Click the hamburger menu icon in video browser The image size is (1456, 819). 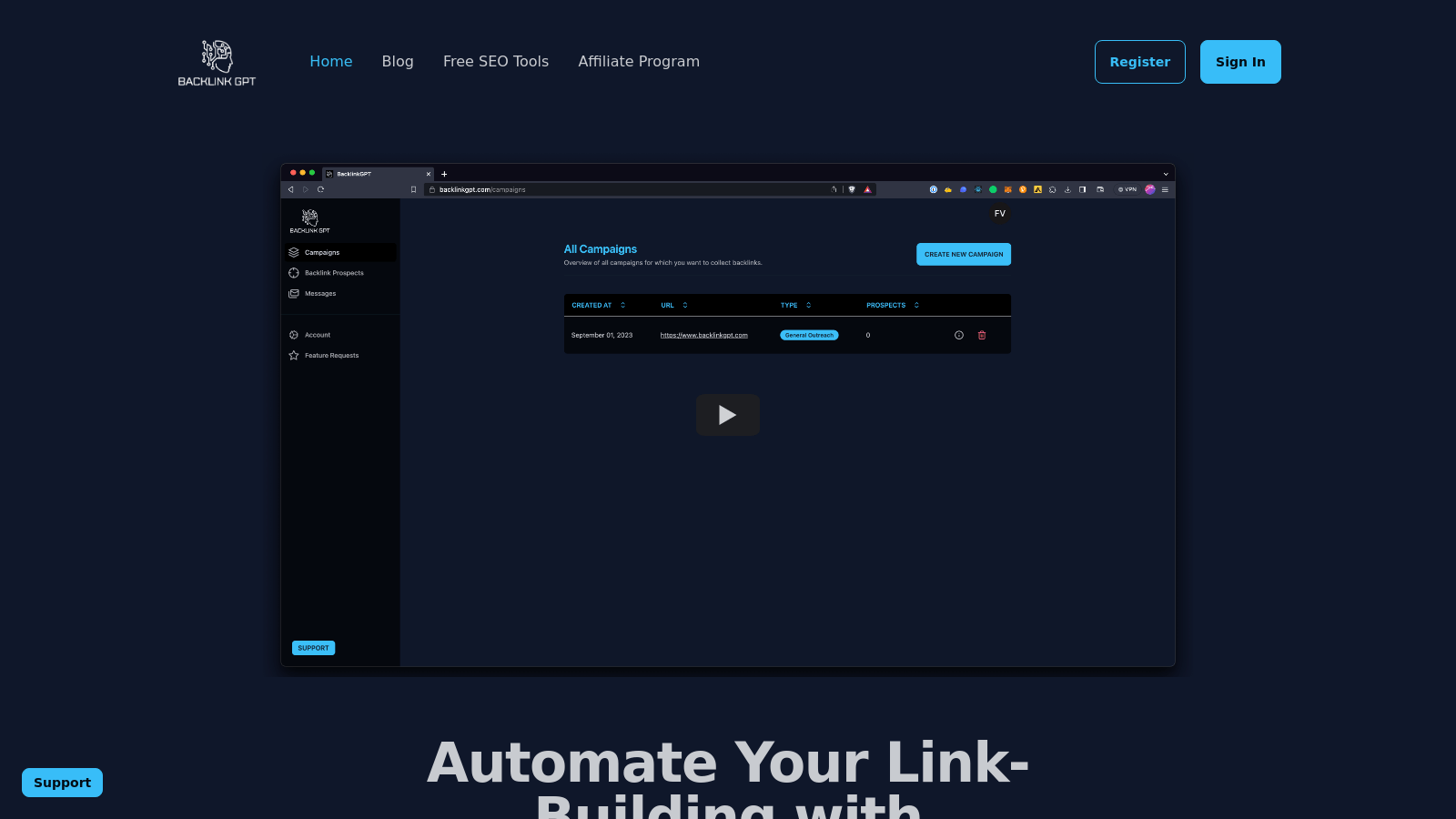(1165, 189)
